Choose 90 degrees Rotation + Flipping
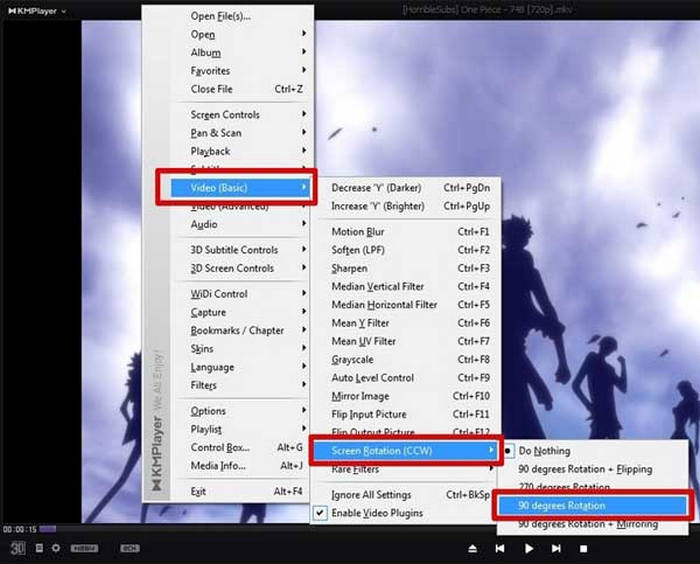The width and height of the screenshot is (700, 564). [592, 469]
